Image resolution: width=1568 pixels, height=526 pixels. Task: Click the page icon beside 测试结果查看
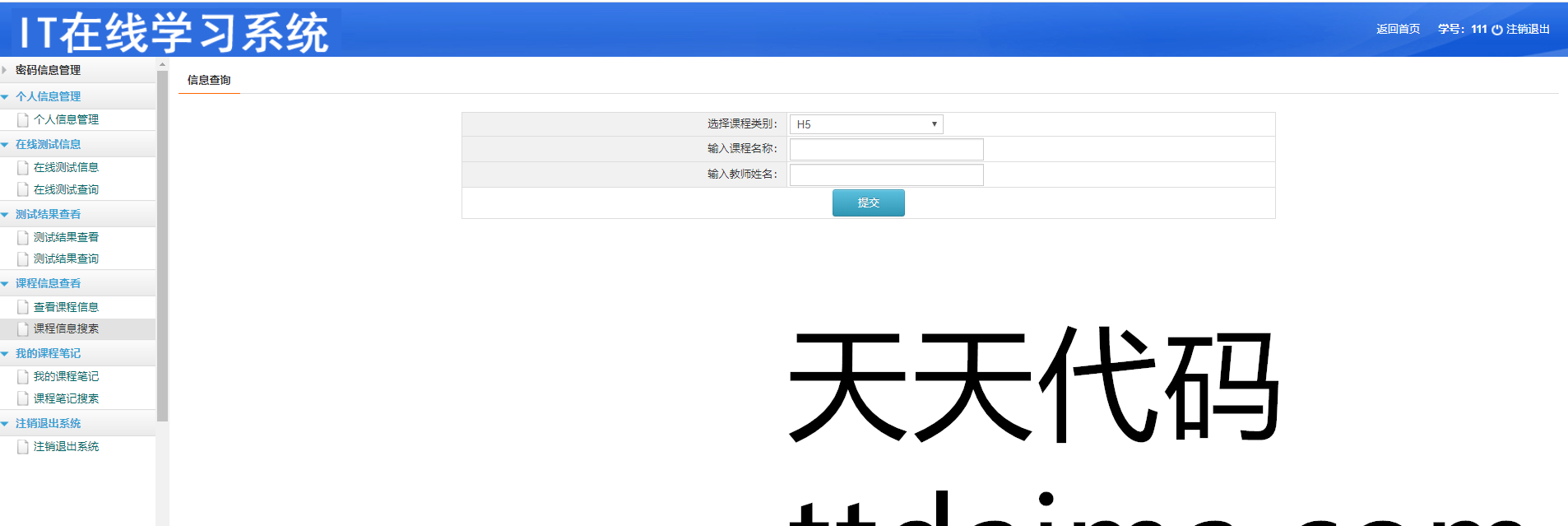coord(23,238)
